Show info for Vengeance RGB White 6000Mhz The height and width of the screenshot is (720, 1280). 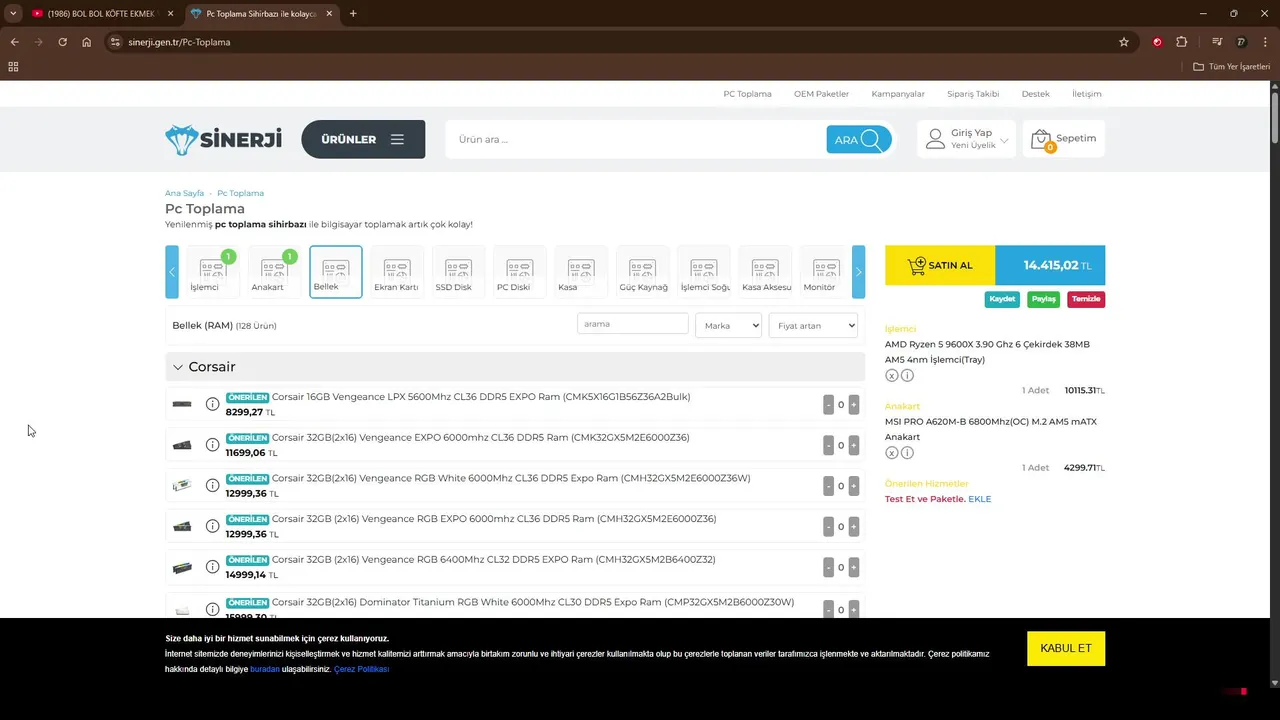coord(212,485)
